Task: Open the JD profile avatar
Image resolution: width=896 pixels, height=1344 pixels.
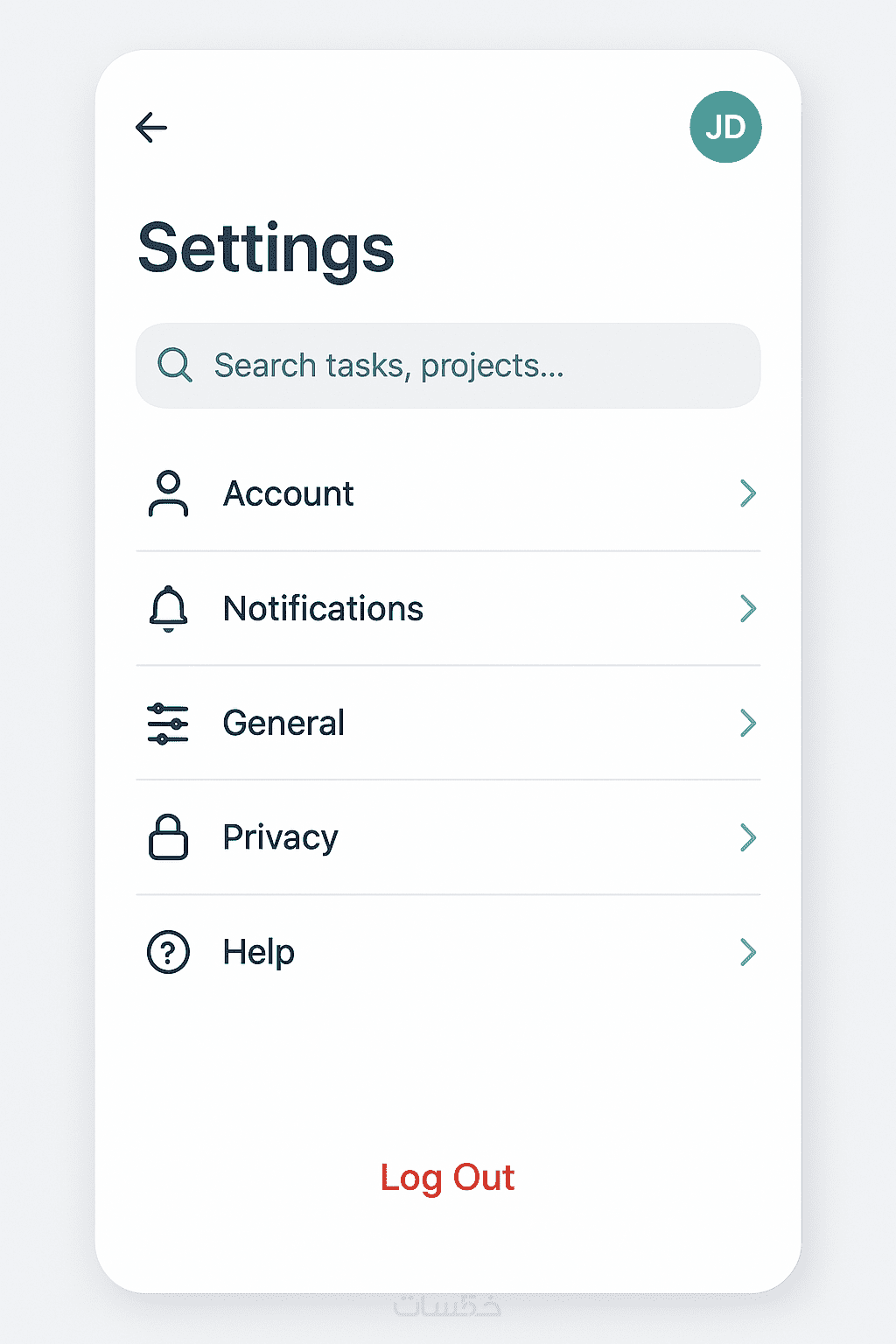Action: click(725, 128)
